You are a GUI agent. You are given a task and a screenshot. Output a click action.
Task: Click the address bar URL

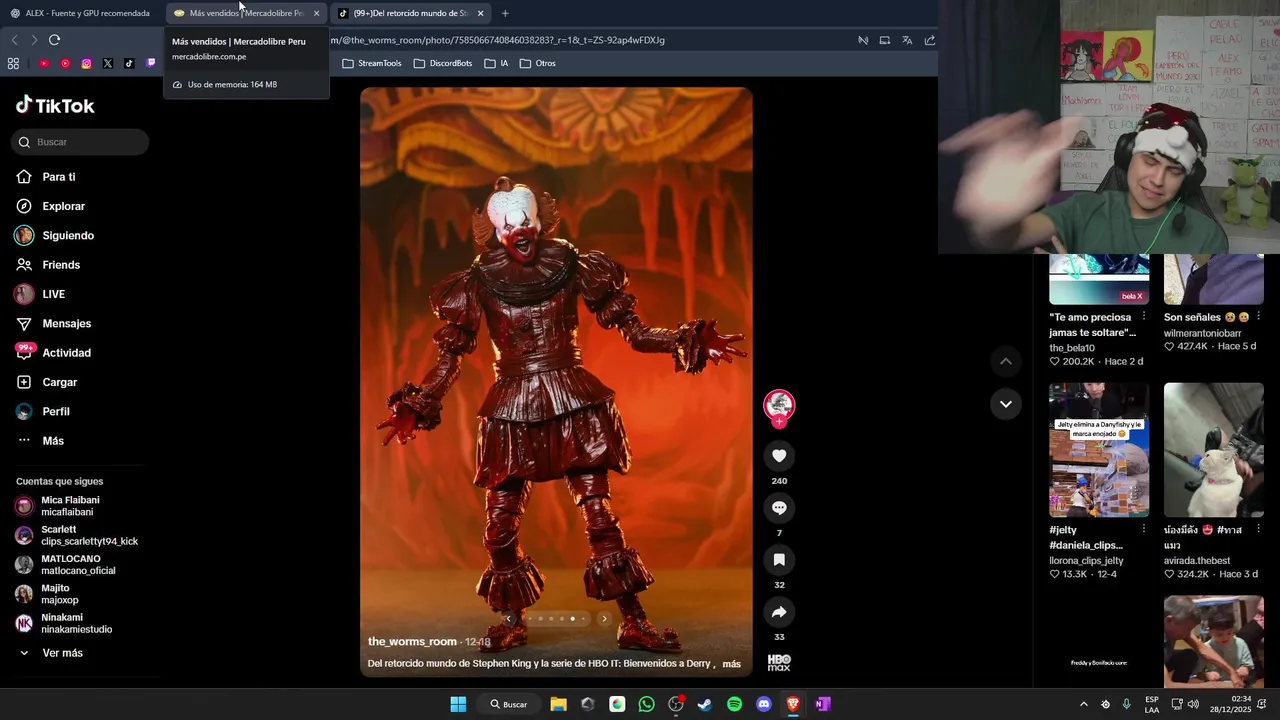(x=497, y=40)
